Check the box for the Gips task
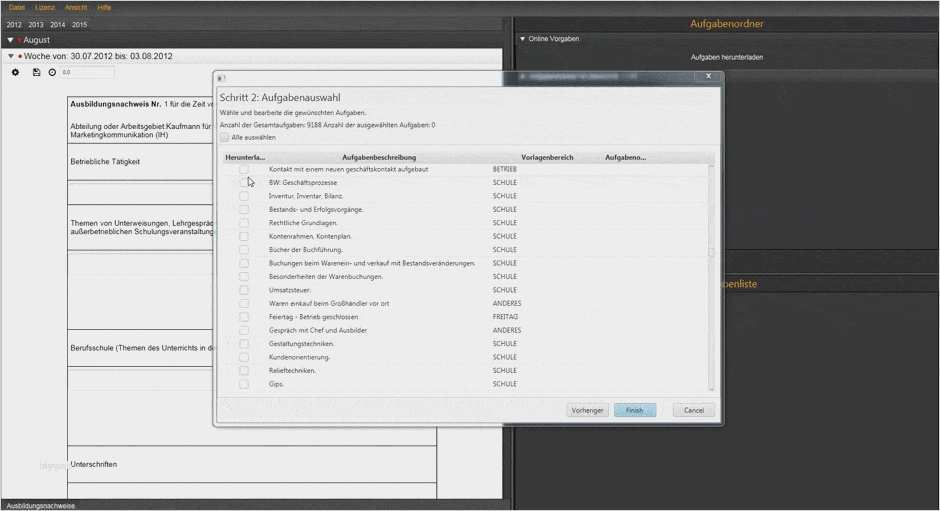 pos(244,384)
